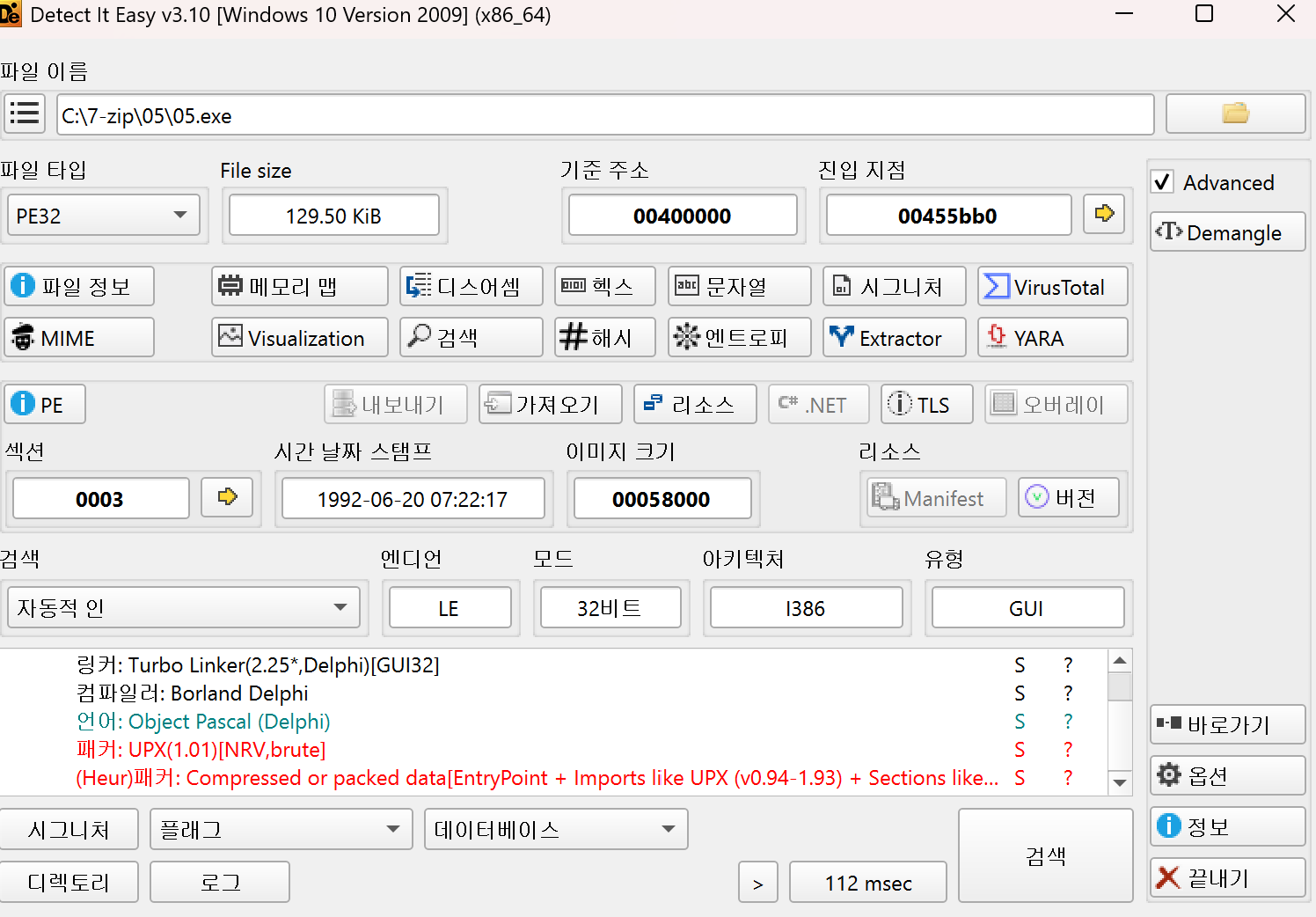Click ? on the Turbo Linker row
The width and height of the screenshot is (1316, 917).
[x=1068, y=664]
